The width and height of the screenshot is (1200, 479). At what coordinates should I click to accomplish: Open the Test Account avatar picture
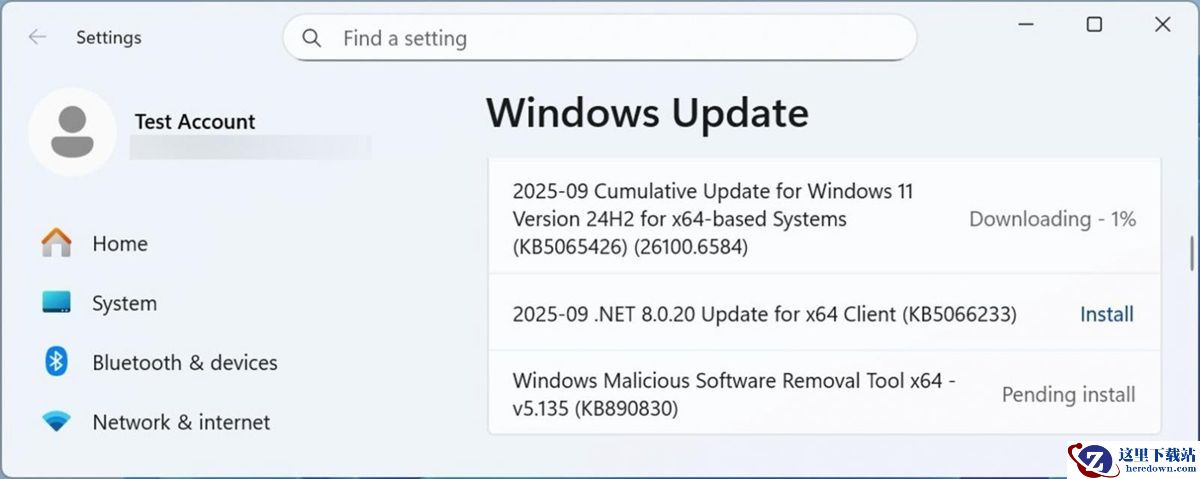click(x=71, y=132)
